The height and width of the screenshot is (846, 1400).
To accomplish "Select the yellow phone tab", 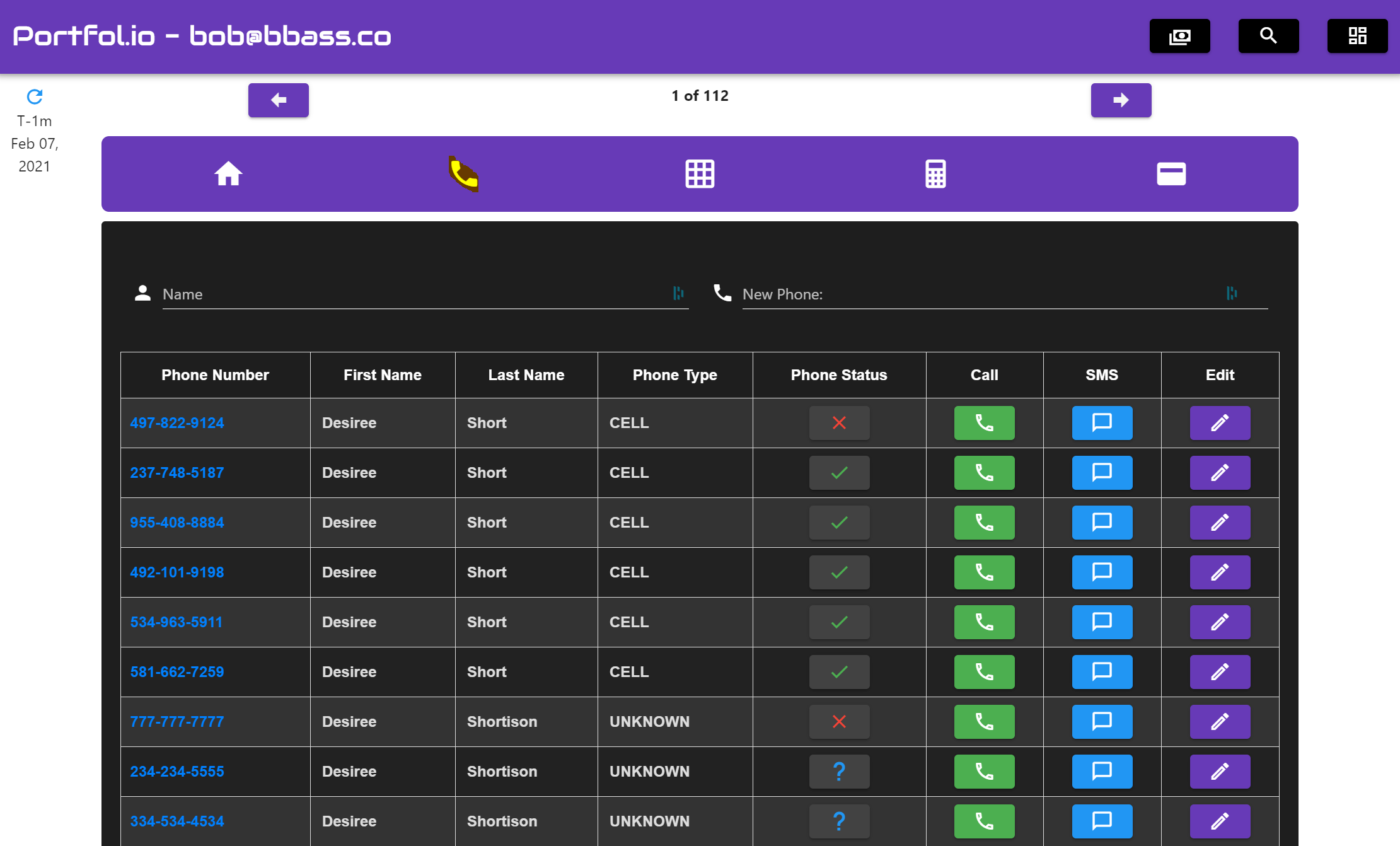I will point(464,174).
